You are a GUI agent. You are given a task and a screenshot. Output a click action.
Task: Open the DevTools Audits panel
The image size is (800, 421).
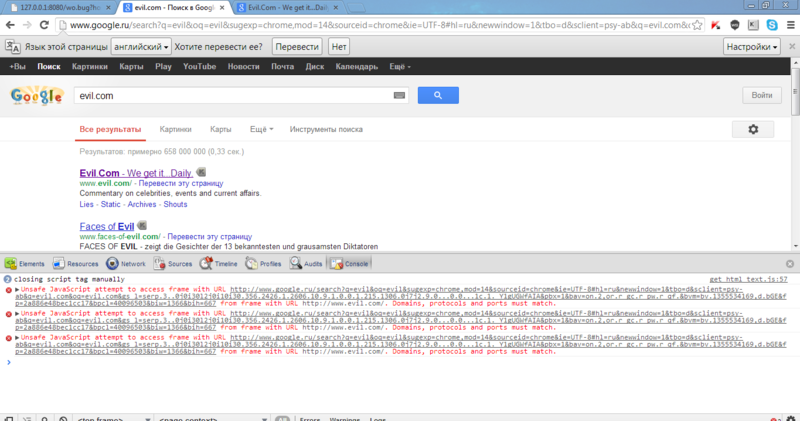tap(306, 263)
